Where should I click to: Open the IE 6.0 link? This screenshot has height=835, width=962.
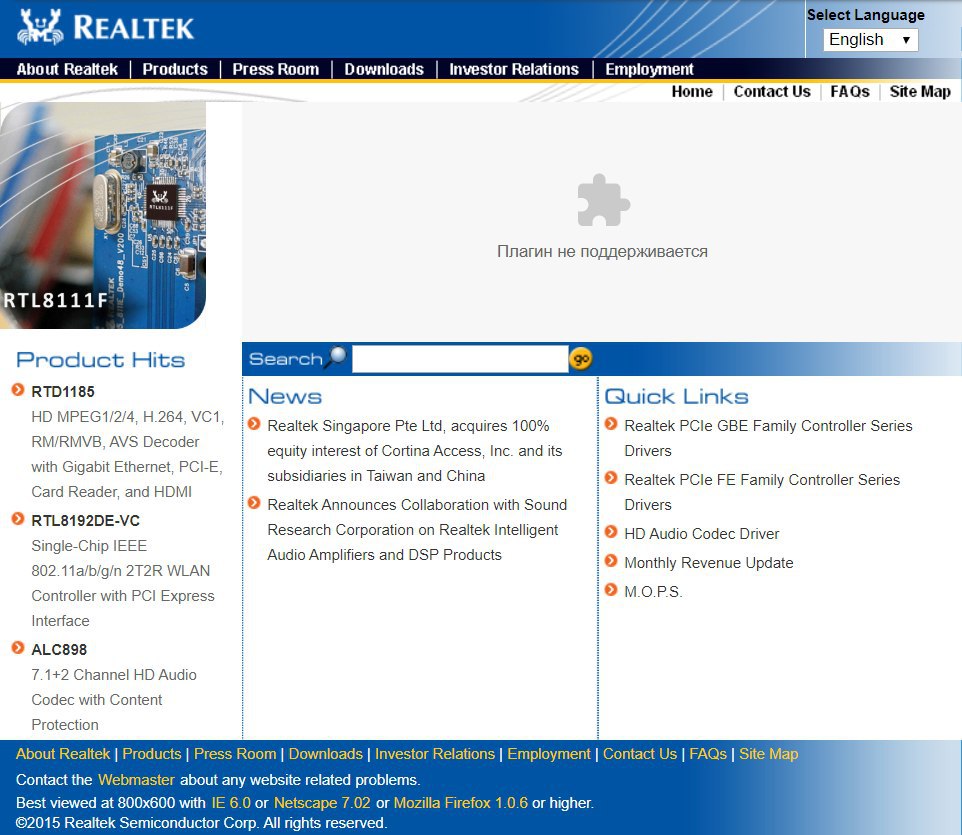pyautogui.click(x=231, y=802)
